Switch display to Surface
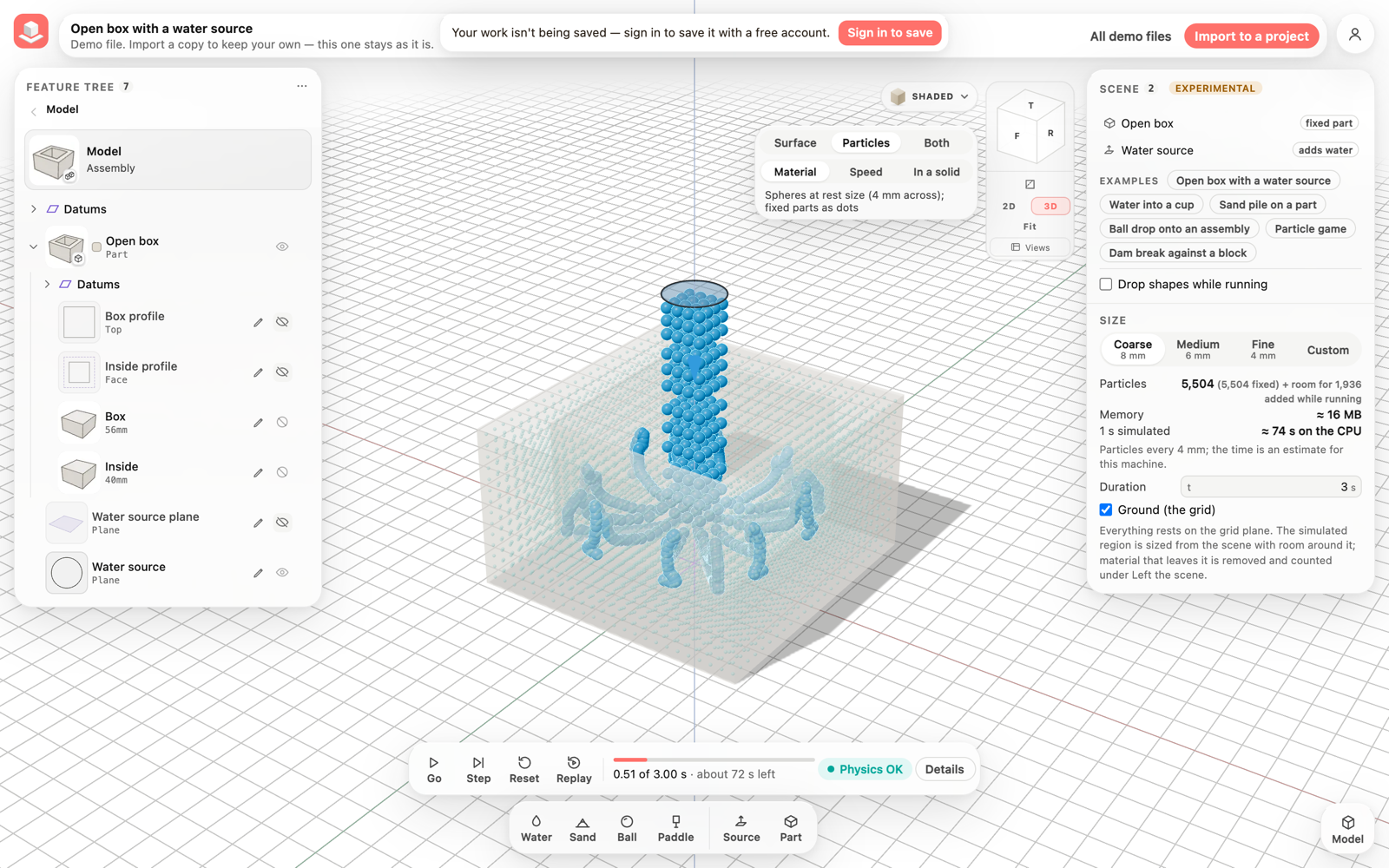1389x868 pixels. click(795, 143)
